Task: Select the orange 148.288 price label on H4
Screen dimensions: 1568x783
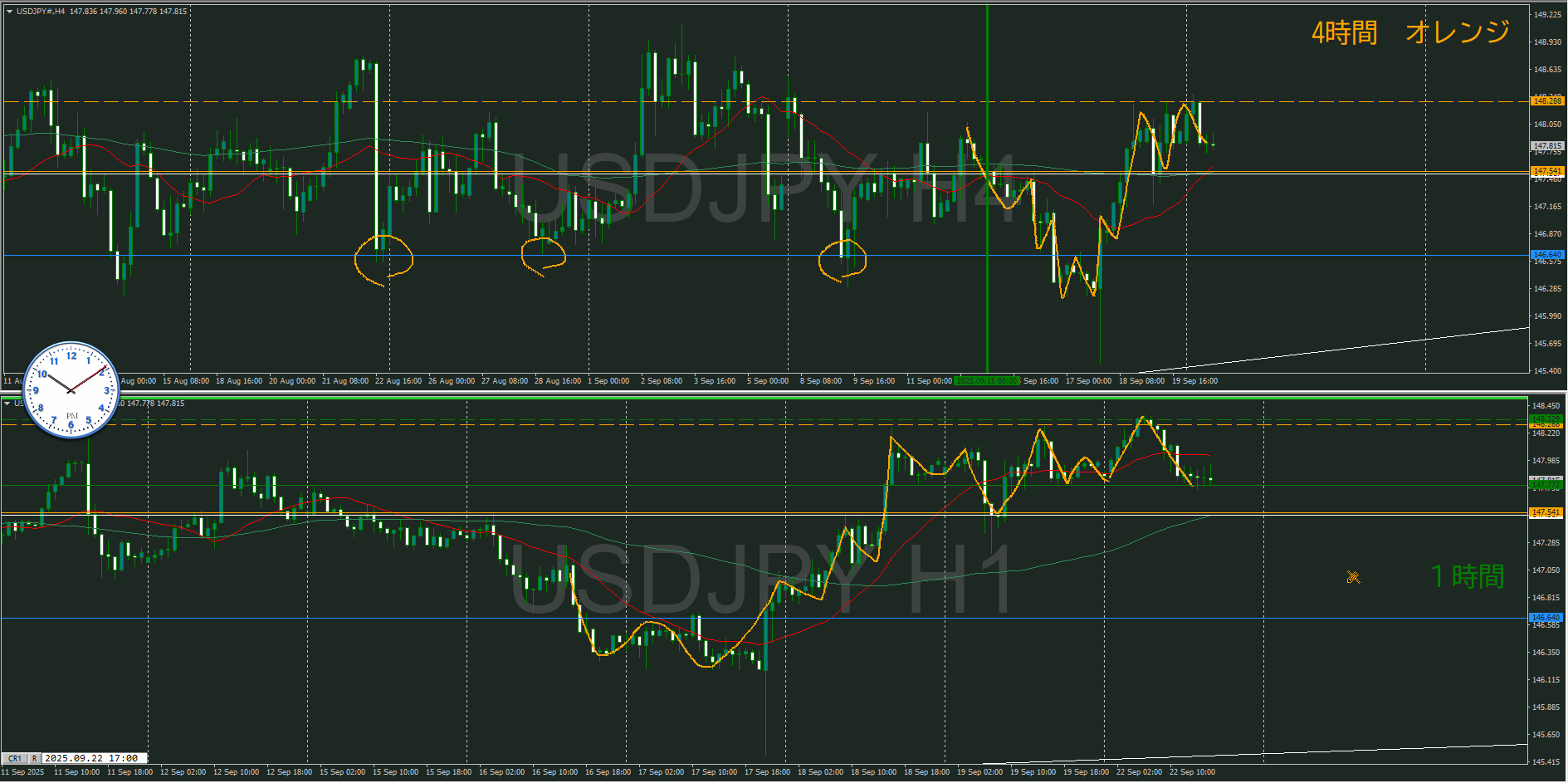Action: (x=1546, y=101)
